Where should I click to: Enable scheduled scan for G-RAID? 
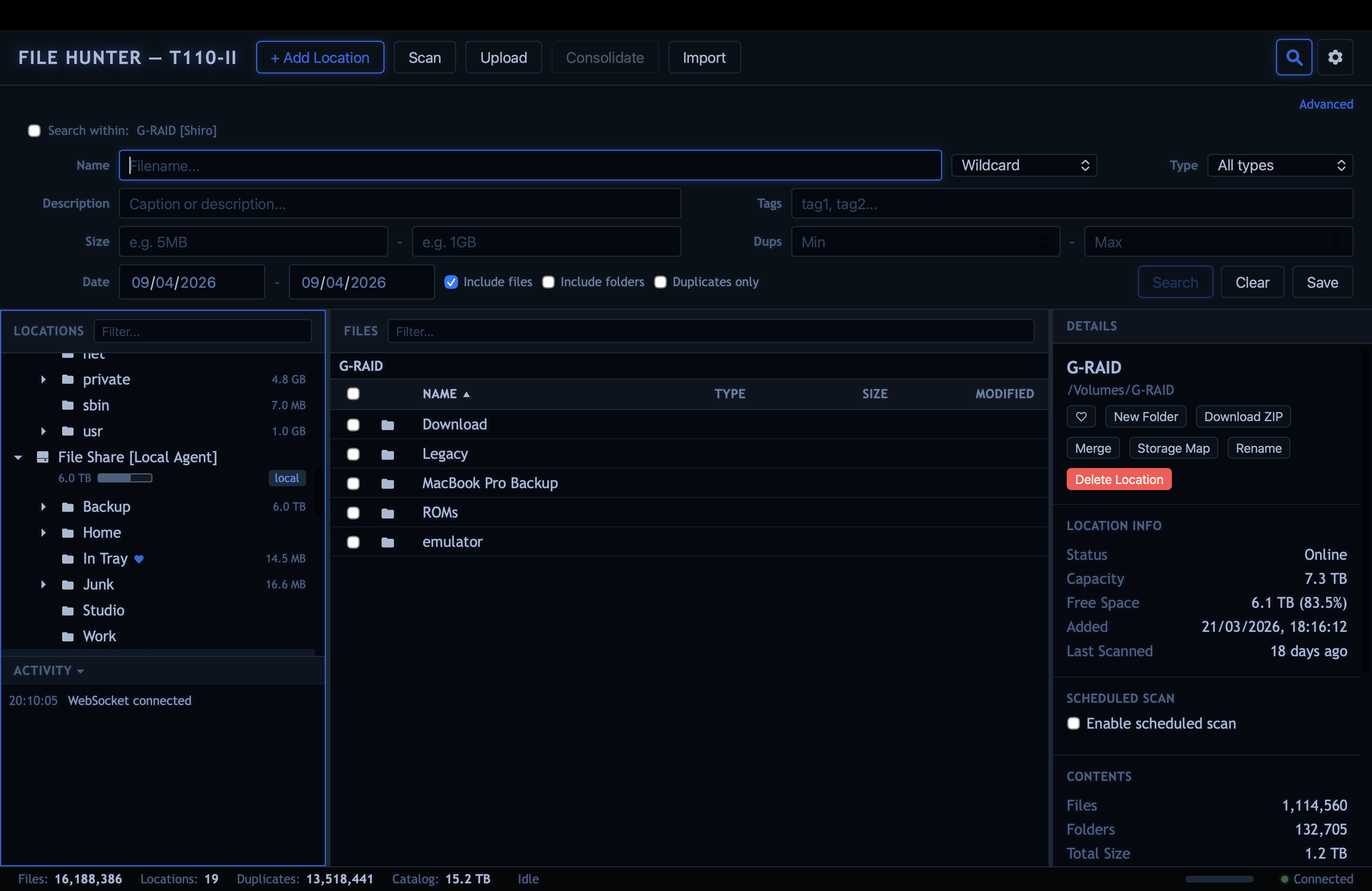(1073, 723)
